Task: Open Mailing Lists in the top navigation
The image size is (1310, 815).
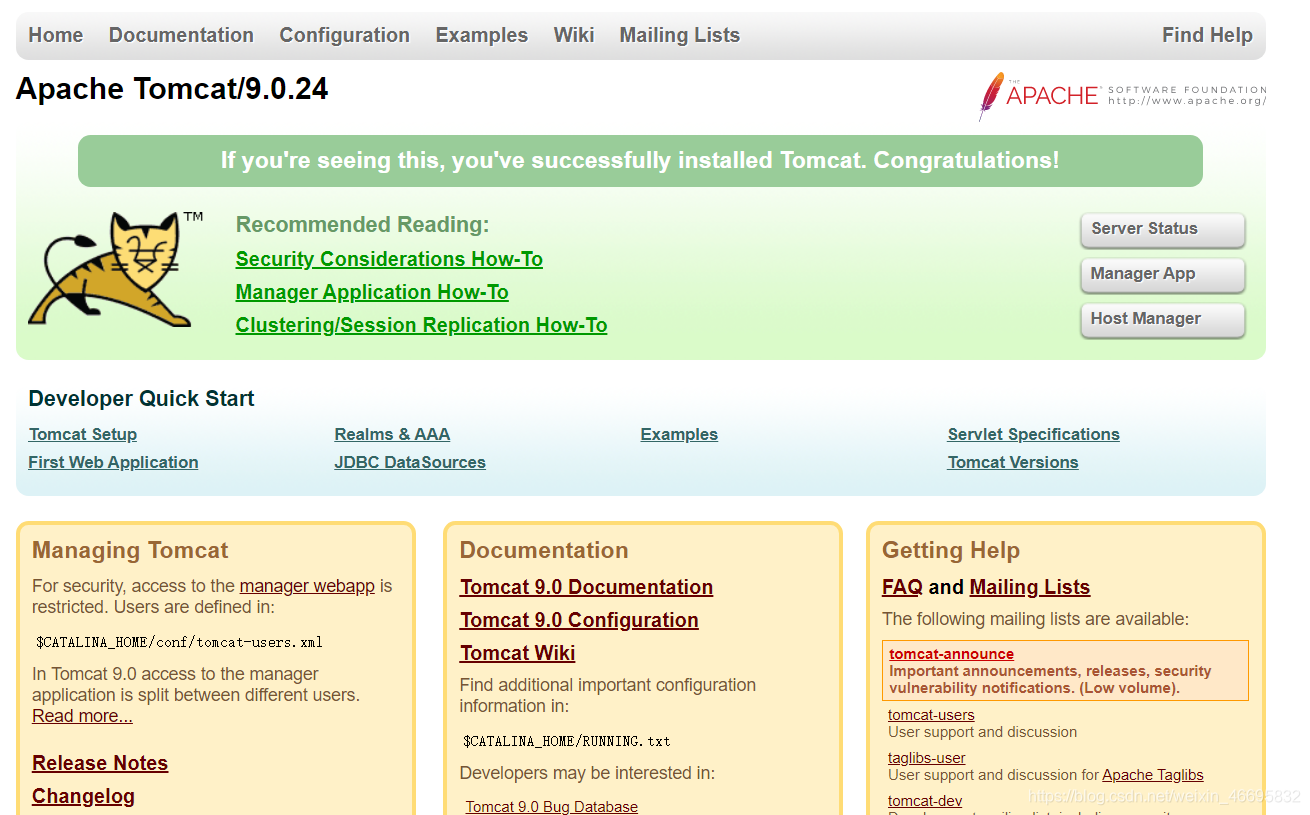Action: [x=680, y=35]
